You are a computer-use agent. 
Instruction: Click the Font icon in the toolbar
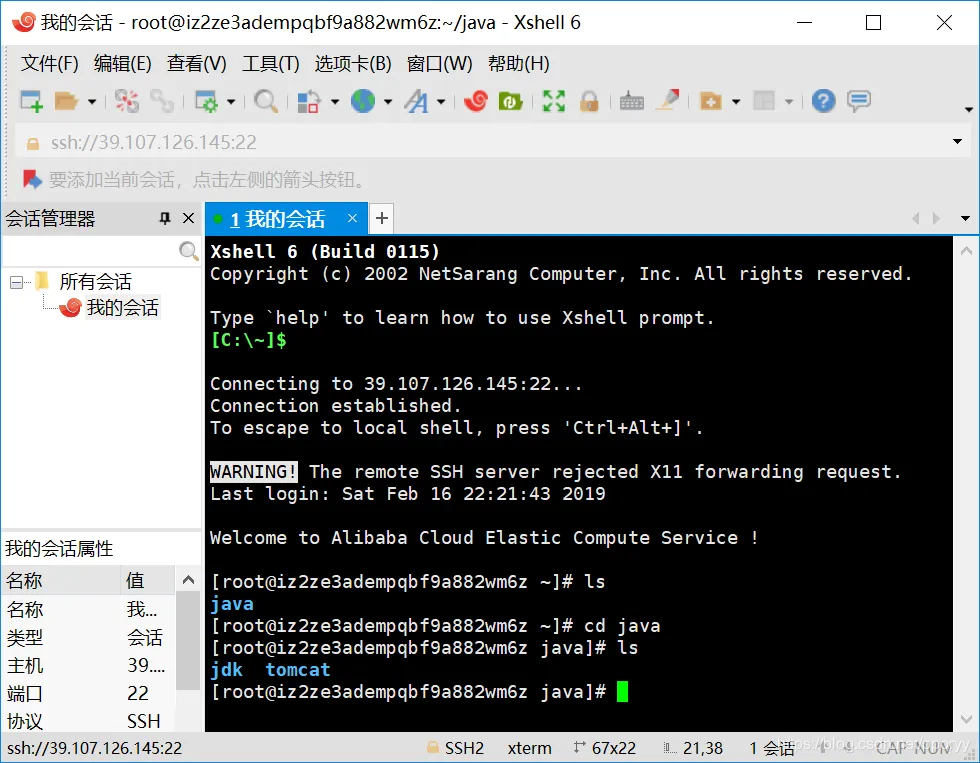(x=416, y=101)
